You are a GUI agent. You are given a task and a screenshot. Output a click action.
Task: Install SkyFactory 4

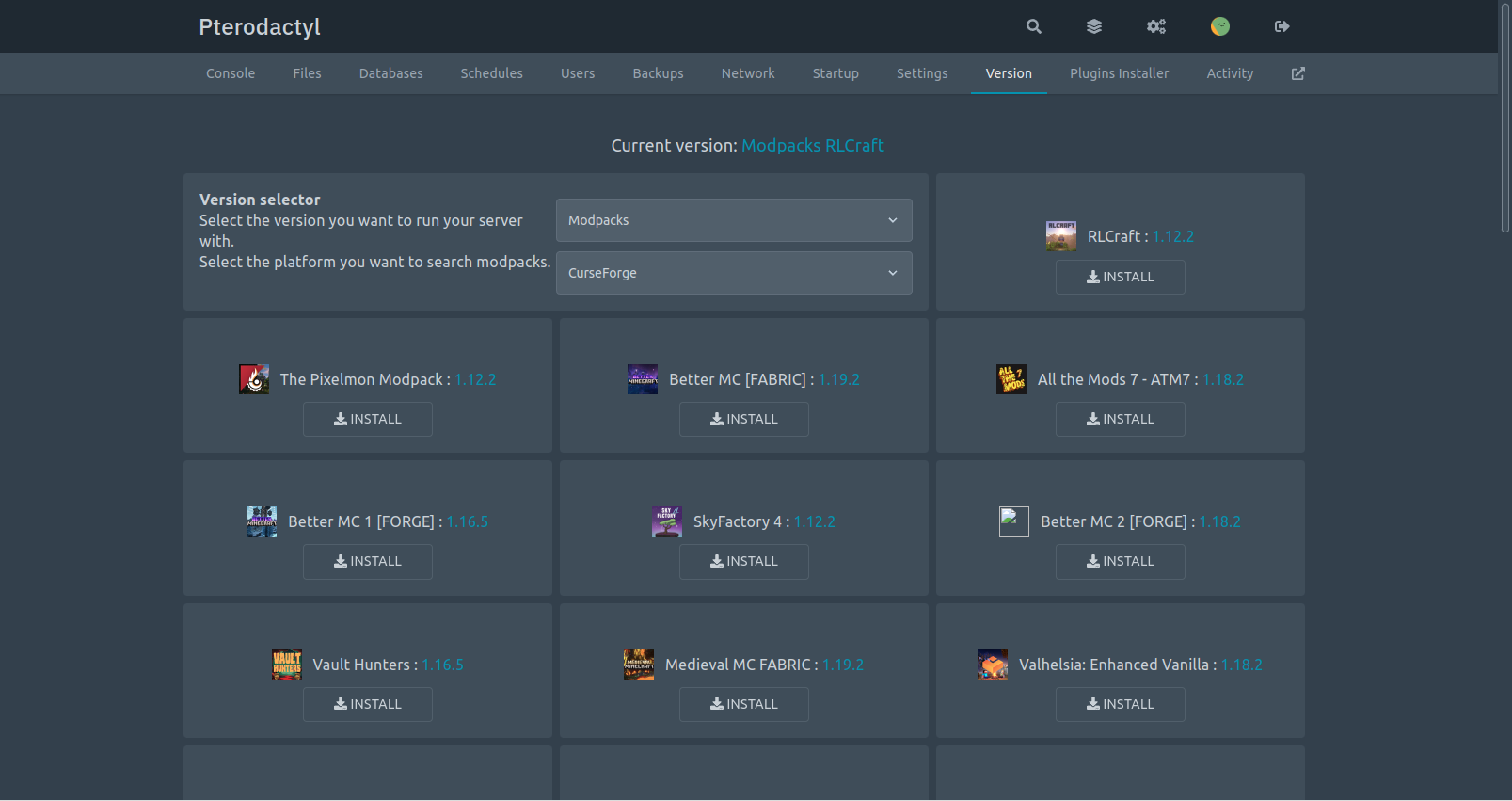[x=743, y=561]
